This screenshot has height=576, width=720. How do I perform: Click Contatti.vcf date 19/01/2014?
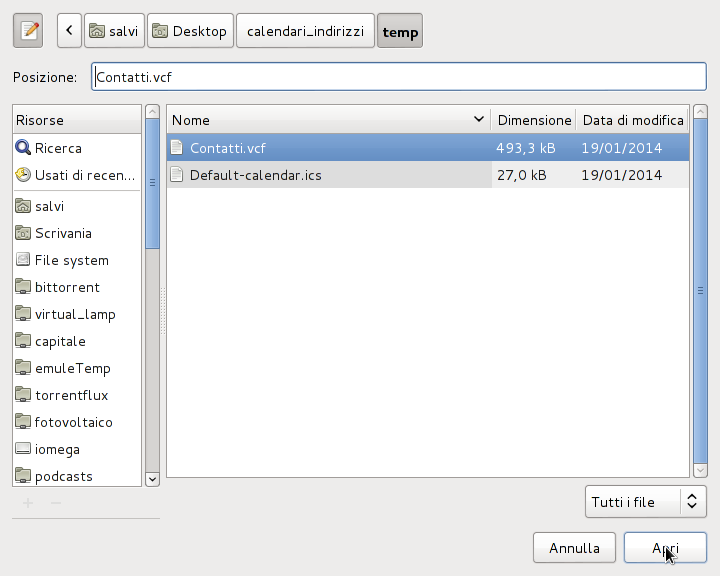click(x=622, y=148)
